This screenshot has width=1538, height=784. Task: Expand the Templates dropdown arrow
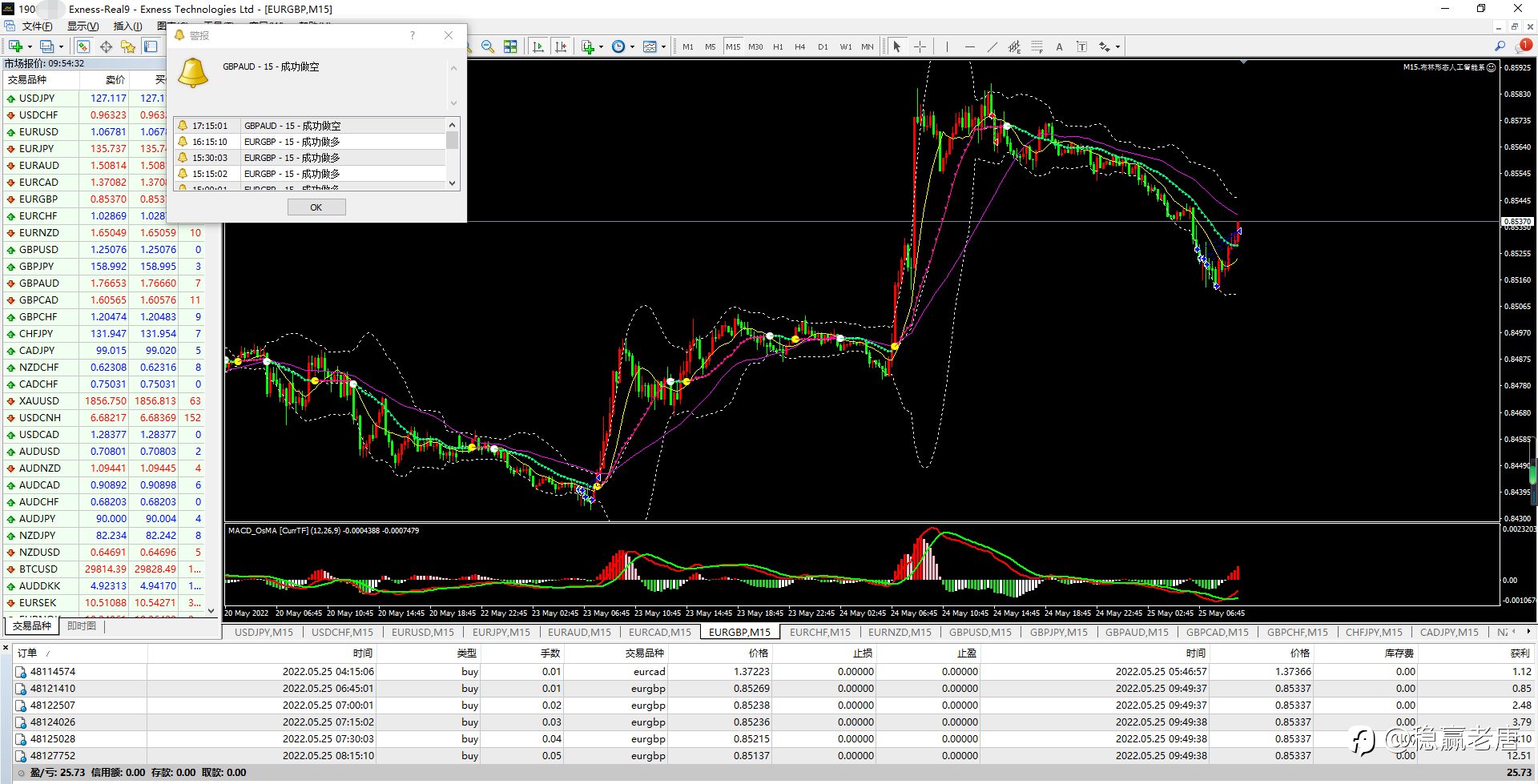pos(663,47)
